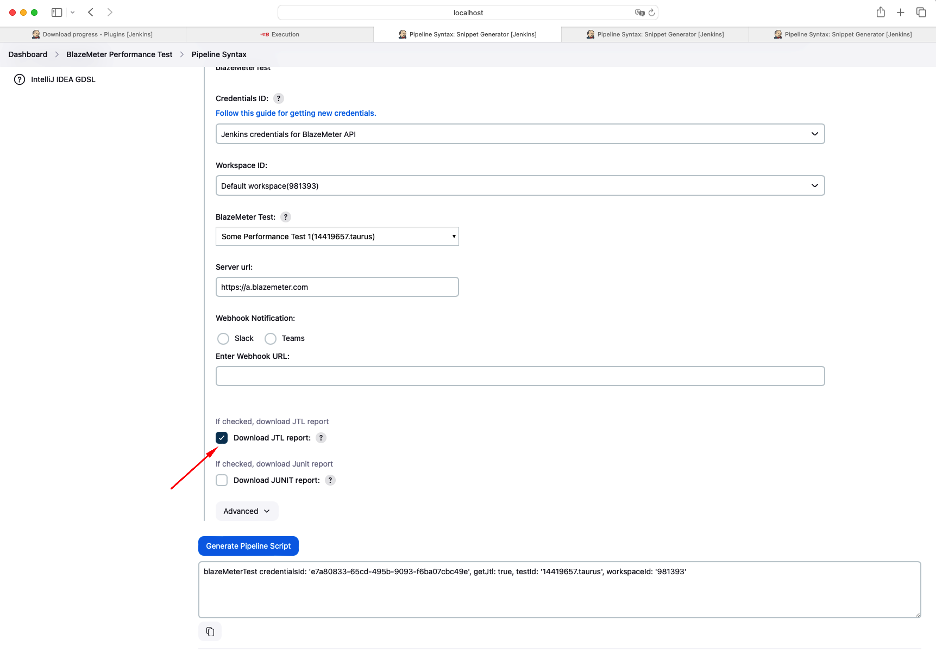Open help for Download JTL report
The height and width of the screenshot is (652, 936).
[321, 438]
